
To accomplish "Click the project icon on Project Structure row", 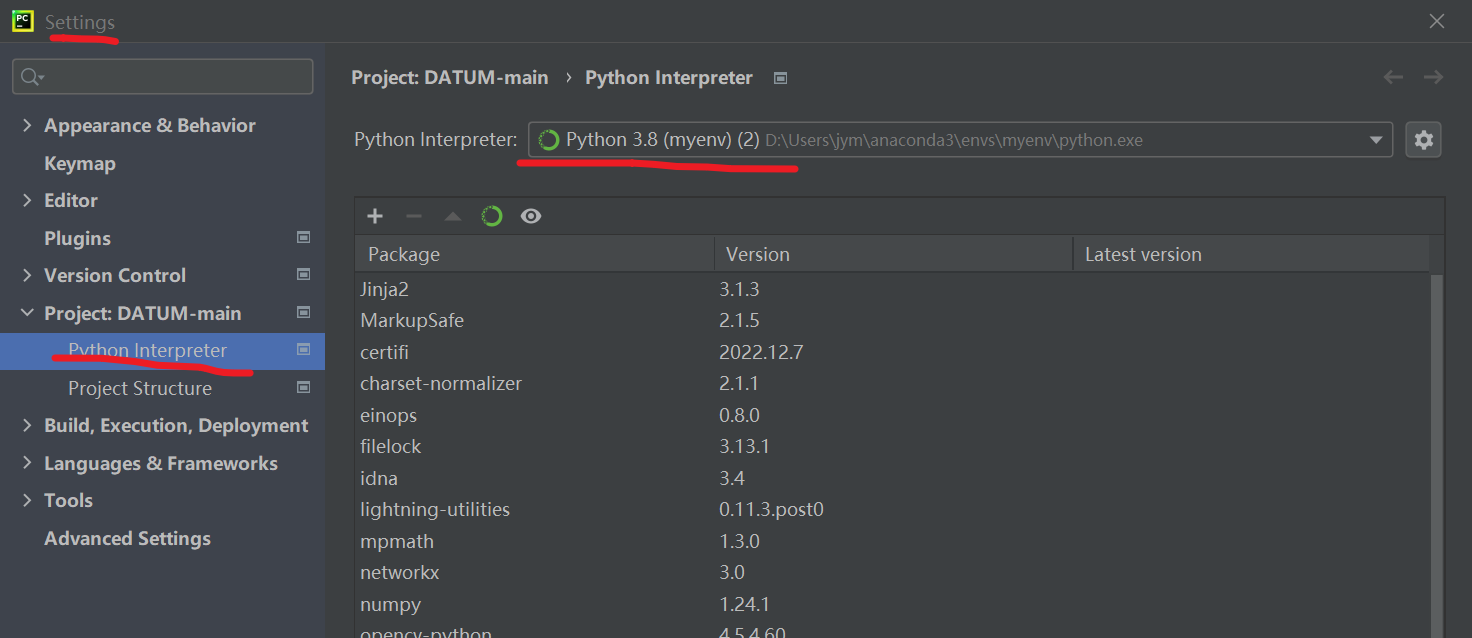I will click(x=304, y=388).
